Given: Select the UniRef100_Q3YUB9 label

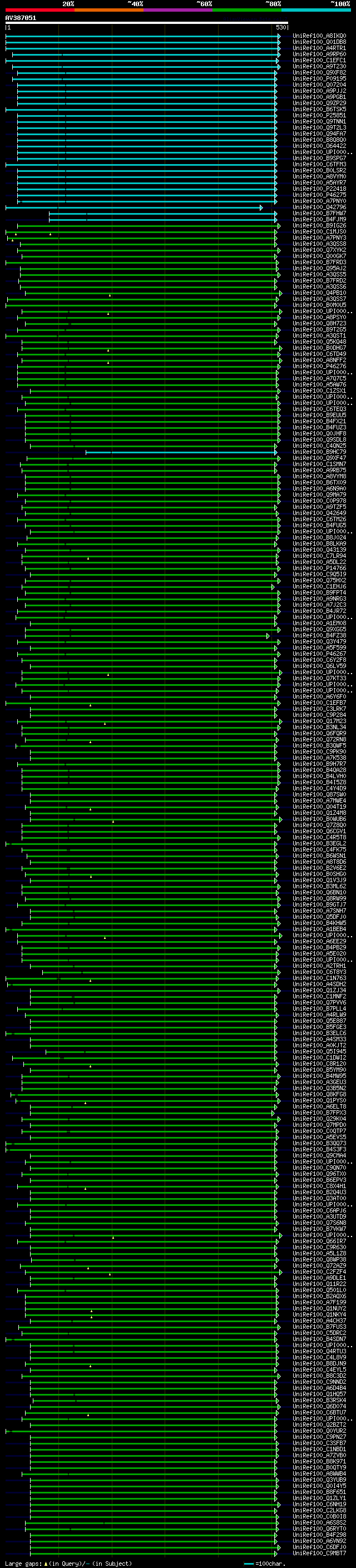Looking at the screenshot, I should 319,1480.
